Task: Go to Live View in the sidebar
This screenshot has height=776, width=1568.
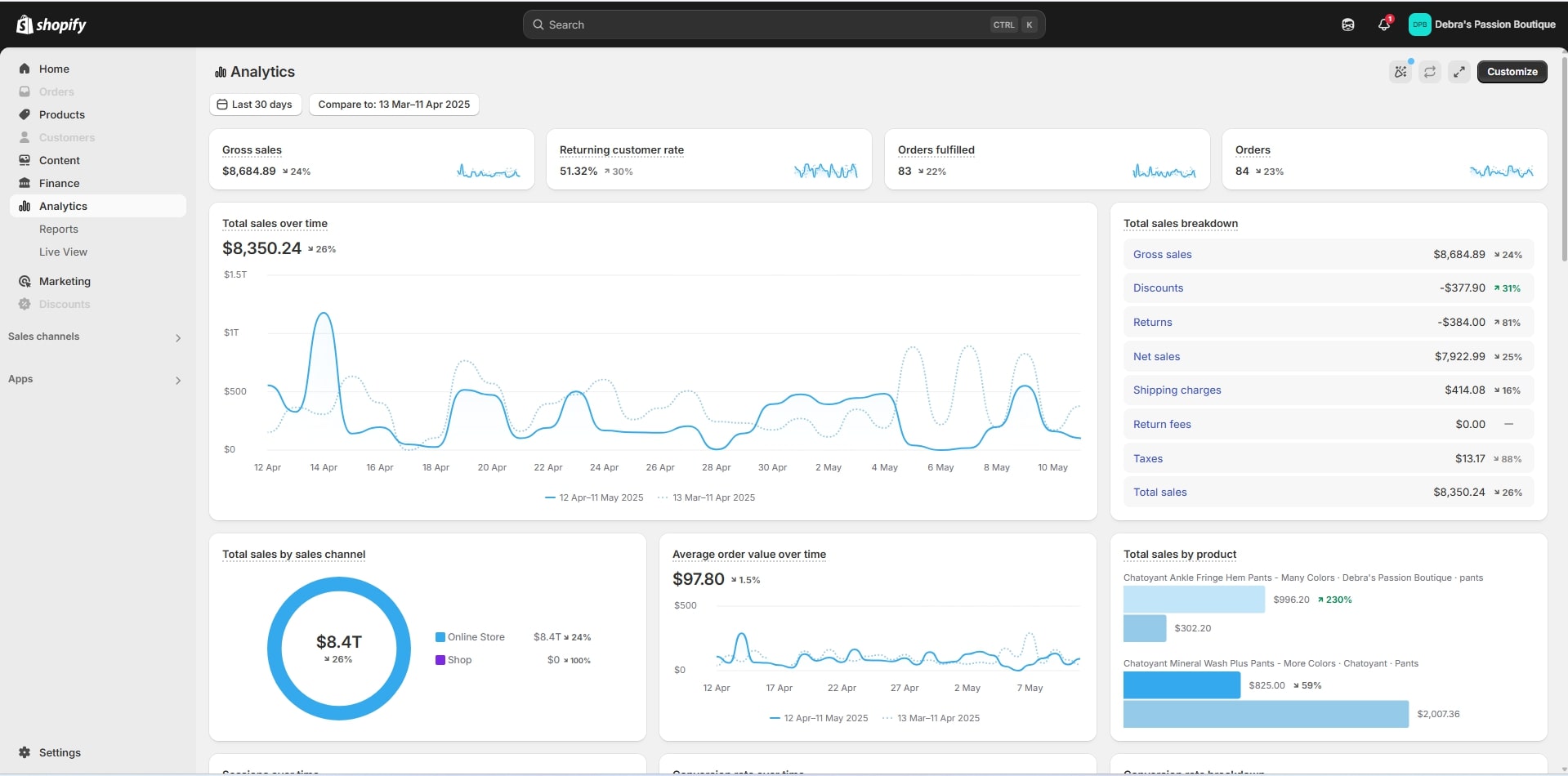Action: pyautogui.click(x=63, y=252)
